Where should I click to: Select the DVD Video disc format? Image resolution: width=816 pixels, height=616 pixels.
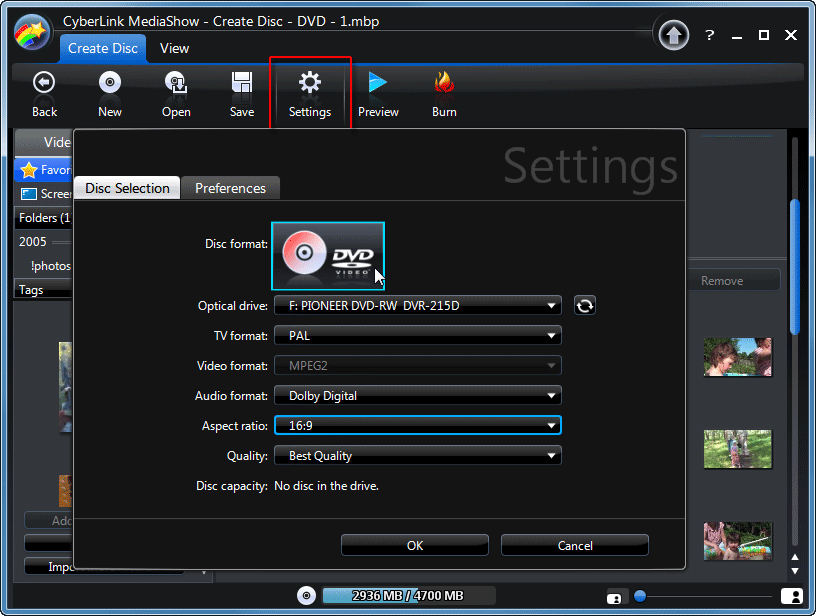pyautogui.click(x=328, y=255)
